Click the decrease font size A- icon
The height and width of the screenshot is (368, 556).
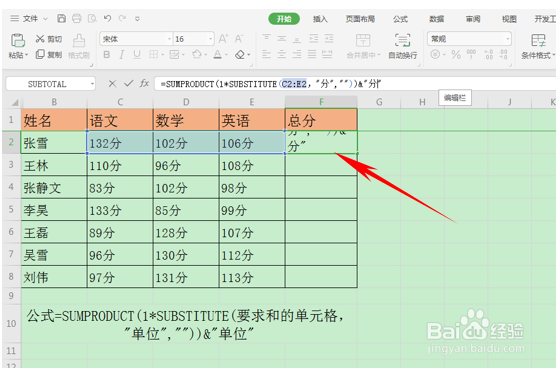(x=239, y=39)
